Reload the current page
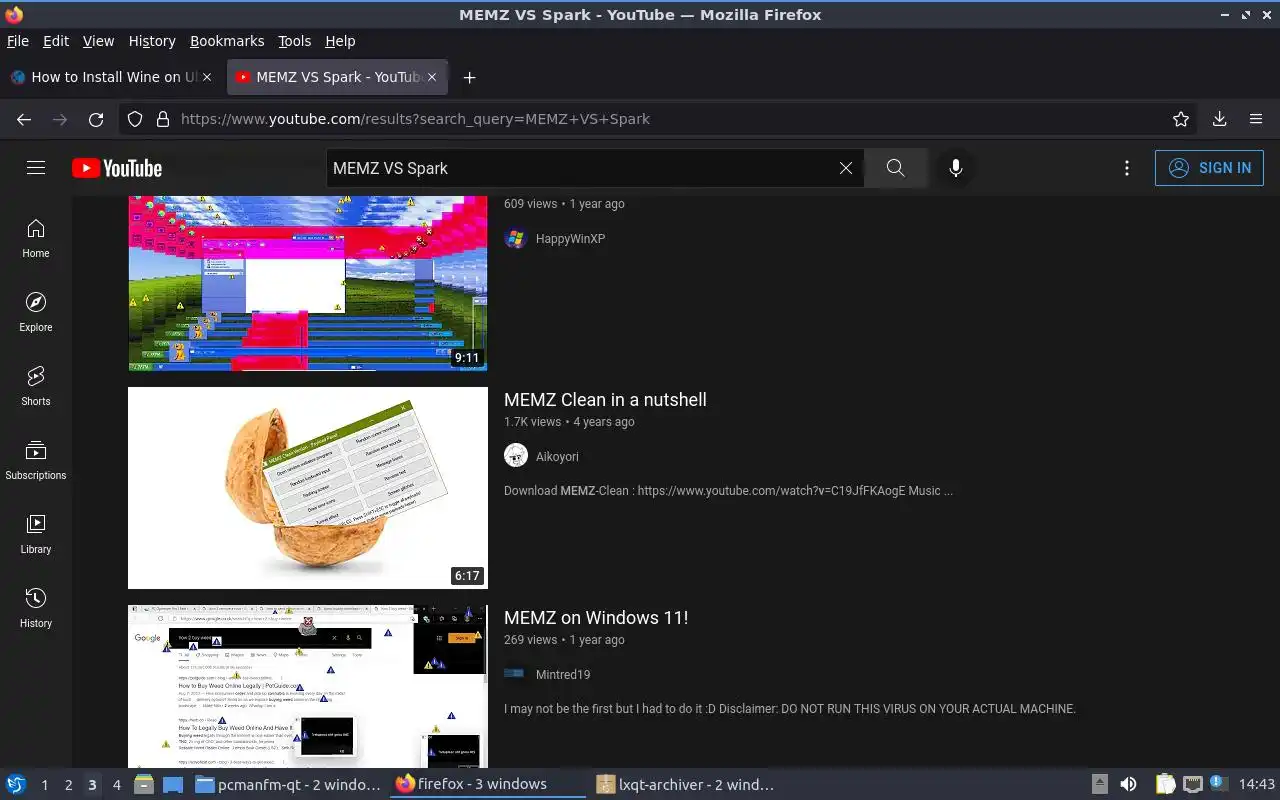Viewport: 1280px width, 800px height. tap(96, 119)
